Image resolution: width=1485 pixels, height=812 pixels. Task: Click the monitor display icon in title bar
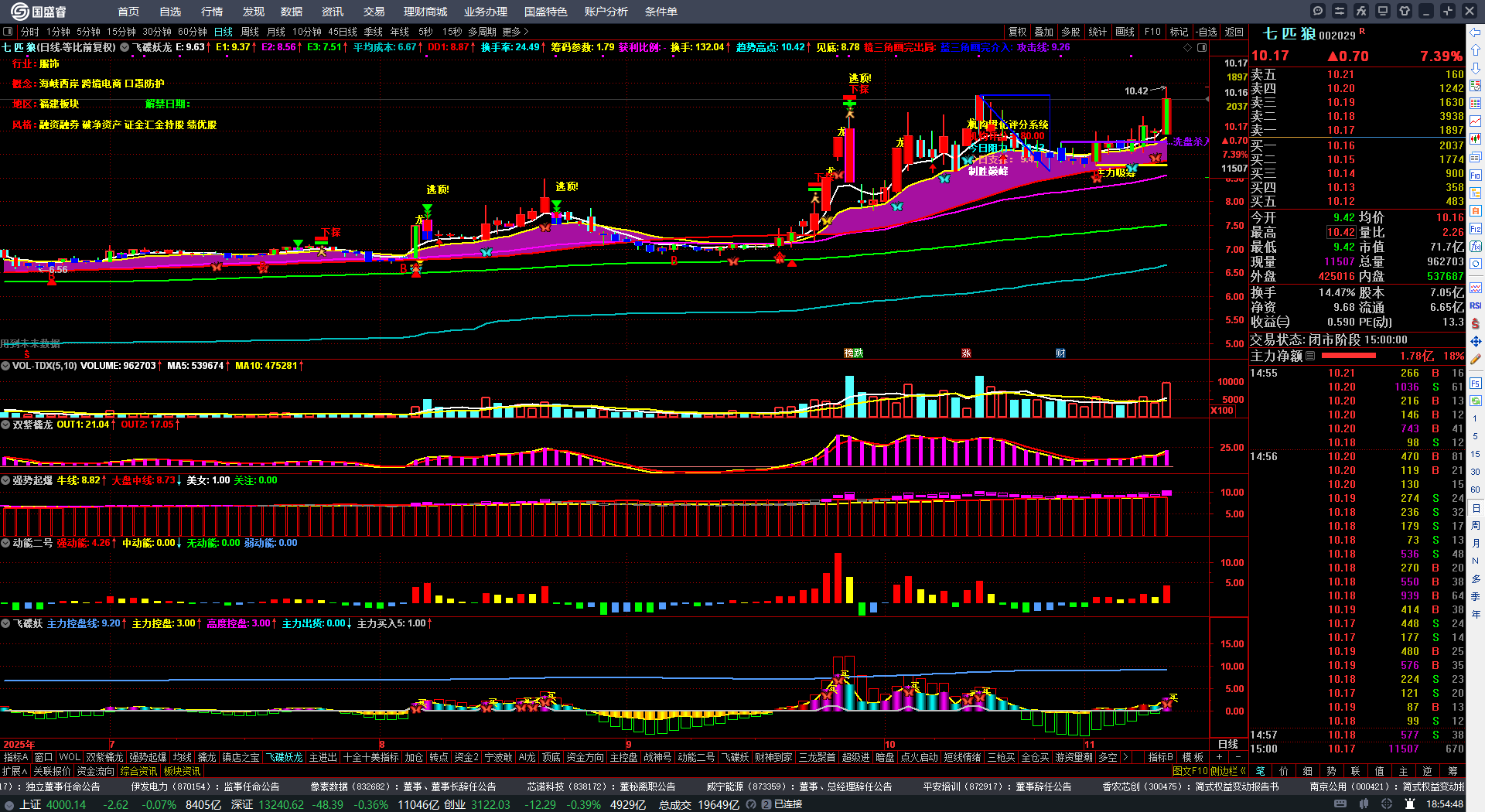pos(1383,11)
